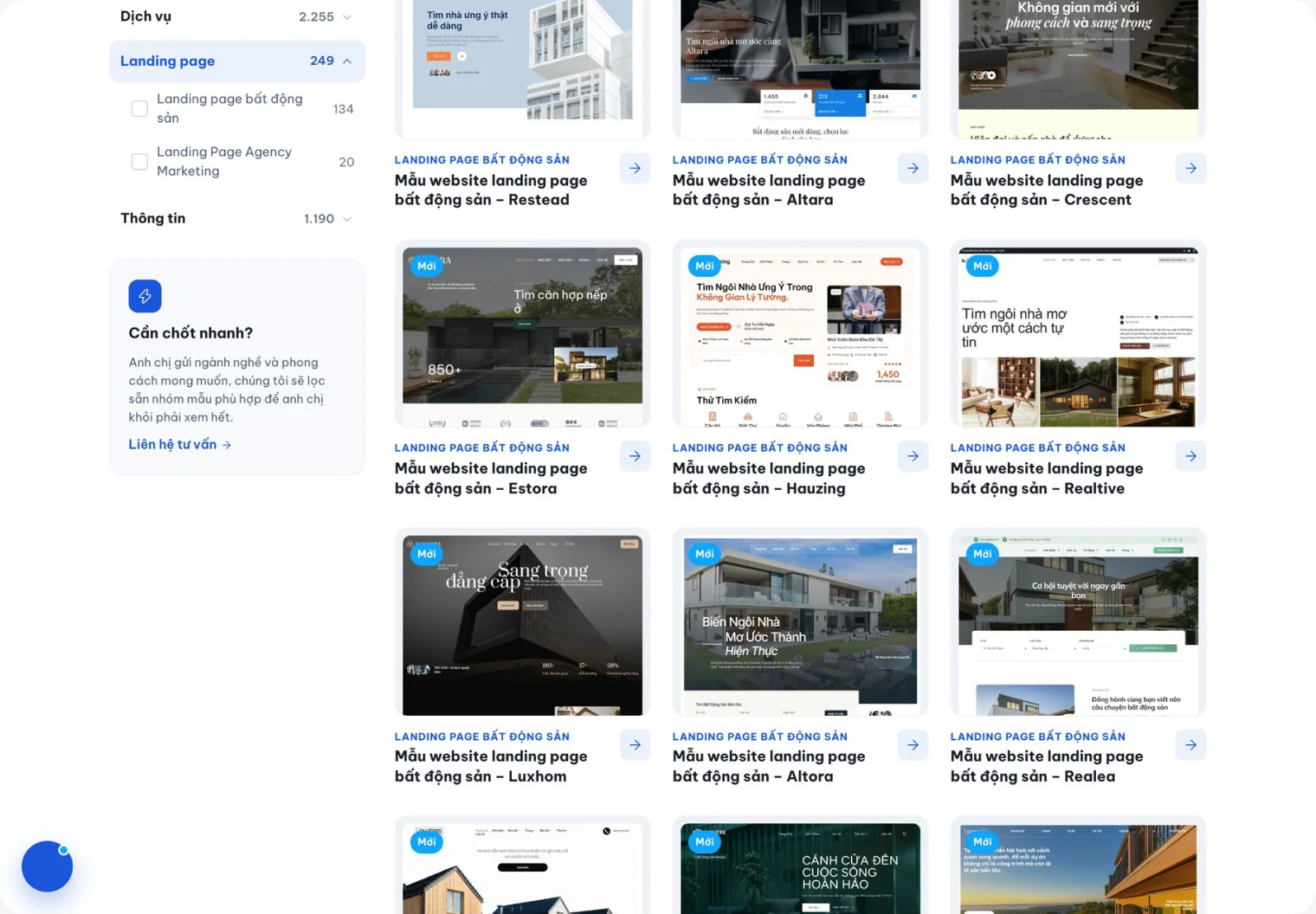Click category label above the Altora title
Screen dimensions: 1316x914
[759, 737]
